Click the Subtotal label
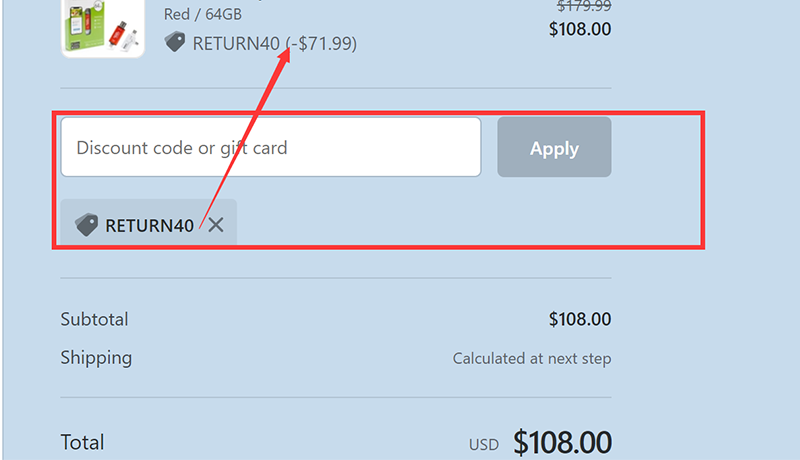 [94, 320]
